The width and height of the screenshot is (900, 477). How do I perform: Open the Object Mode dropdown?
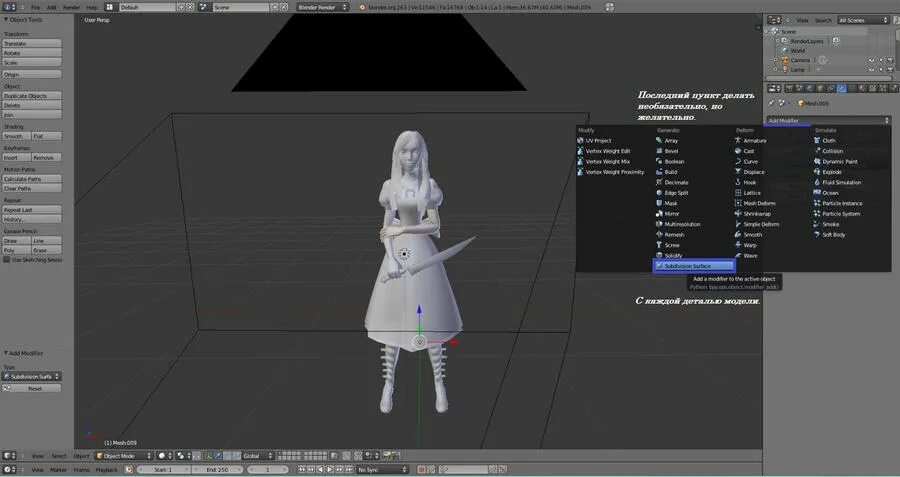[x=123, y=456]
